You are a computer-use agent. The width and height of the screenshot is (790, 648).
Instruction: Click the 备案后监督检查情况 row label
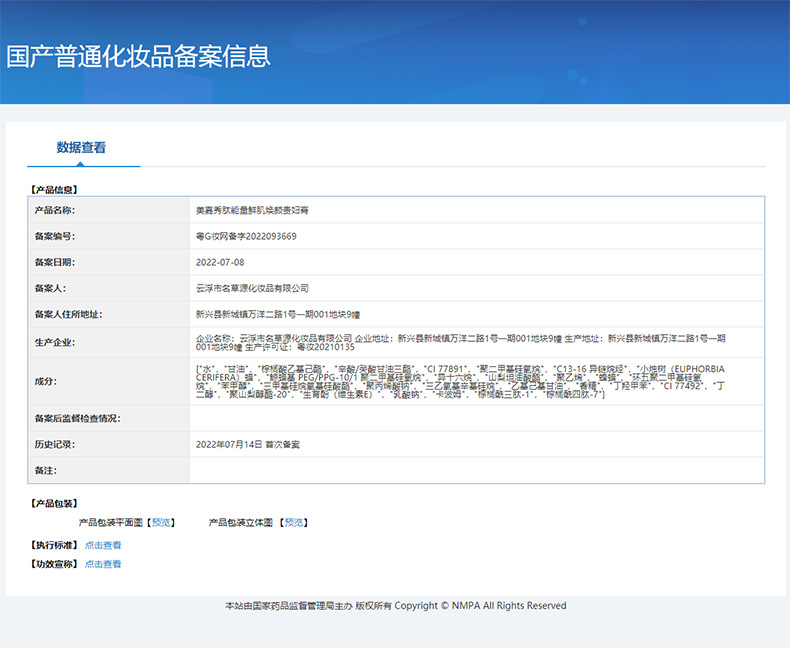(x=78, y=419)
